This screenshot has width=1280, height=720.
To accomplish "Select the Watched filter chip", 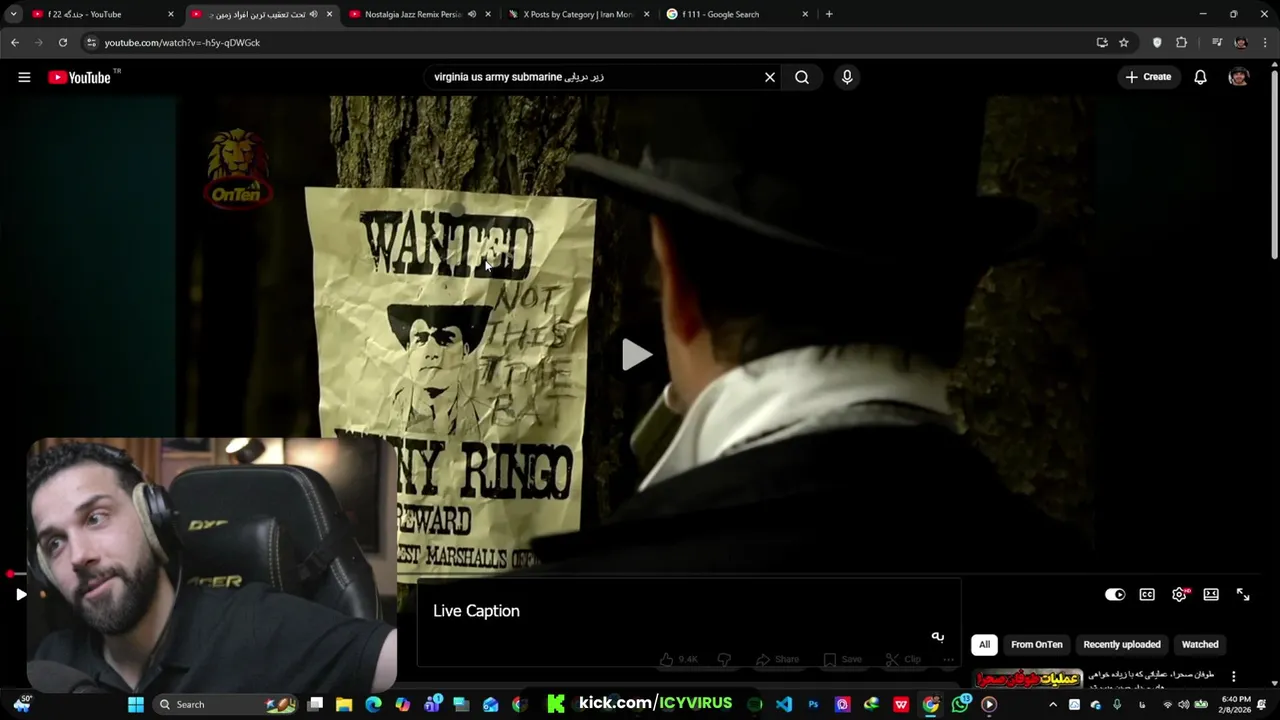I will 1200,644.
